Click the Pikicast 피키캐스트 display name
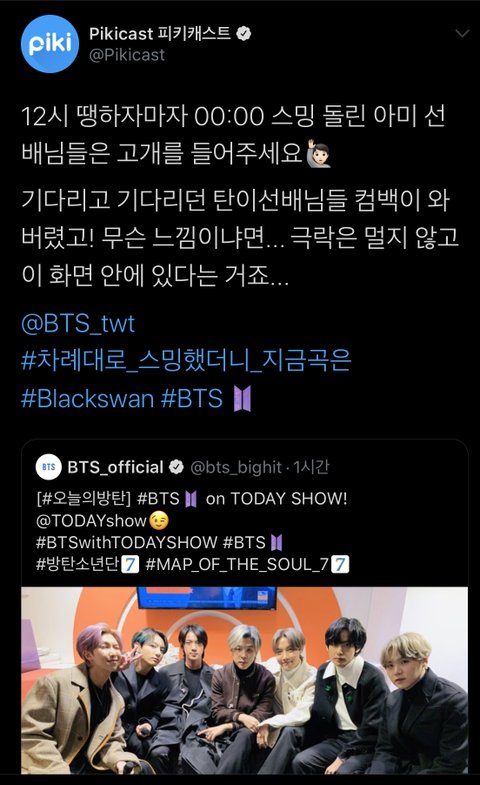The width and height of the screenshot is (480, 785). pyautogui.click(x=160, y=34)
